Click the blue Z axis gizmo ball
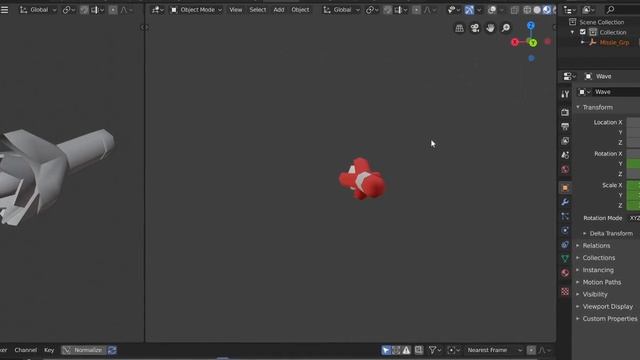The image size is (640, 360). (x=531, y=26)
